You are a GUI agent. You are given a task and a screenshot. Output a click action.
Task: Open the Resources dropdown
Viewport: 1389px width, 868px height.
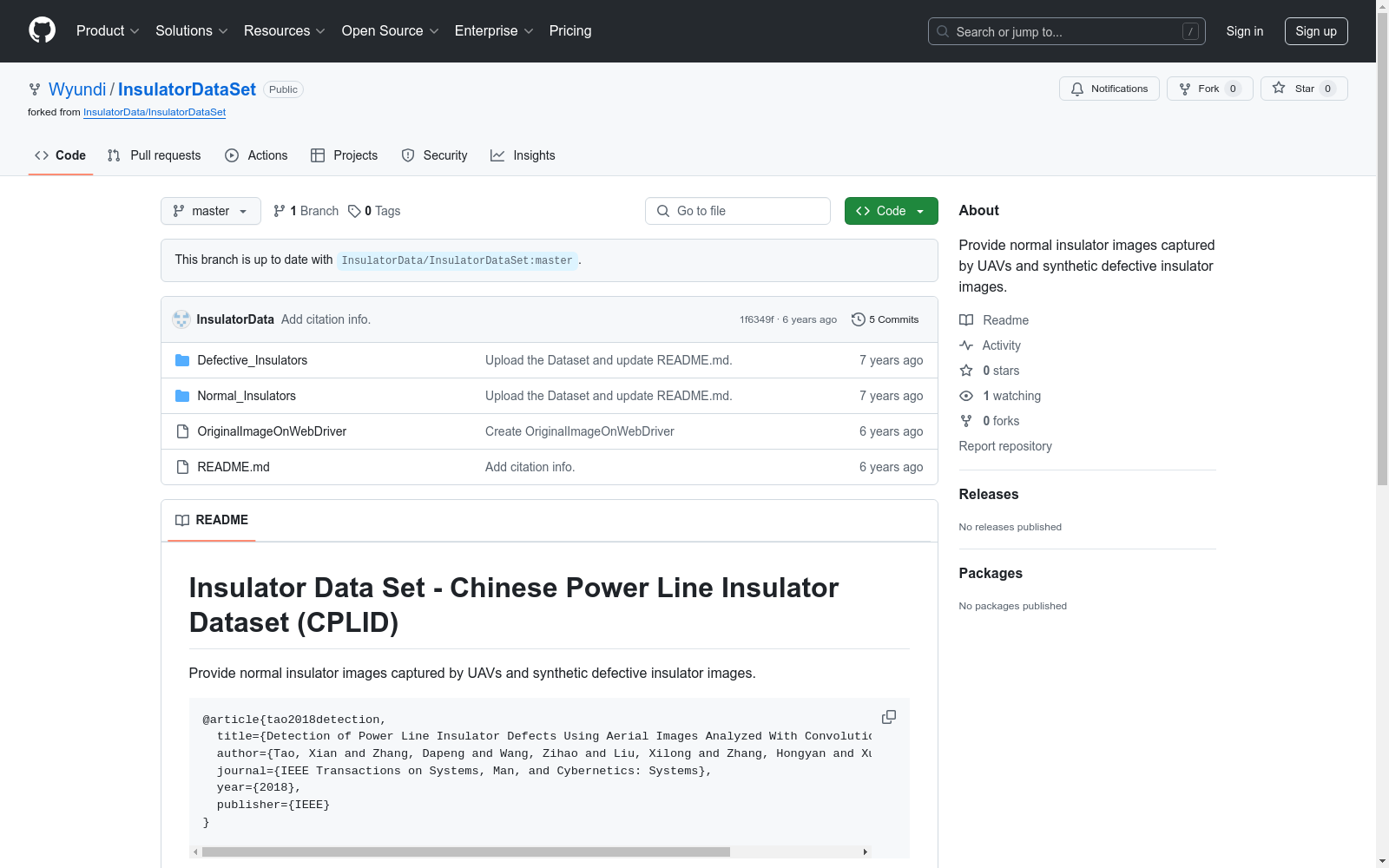click(284, 31)
